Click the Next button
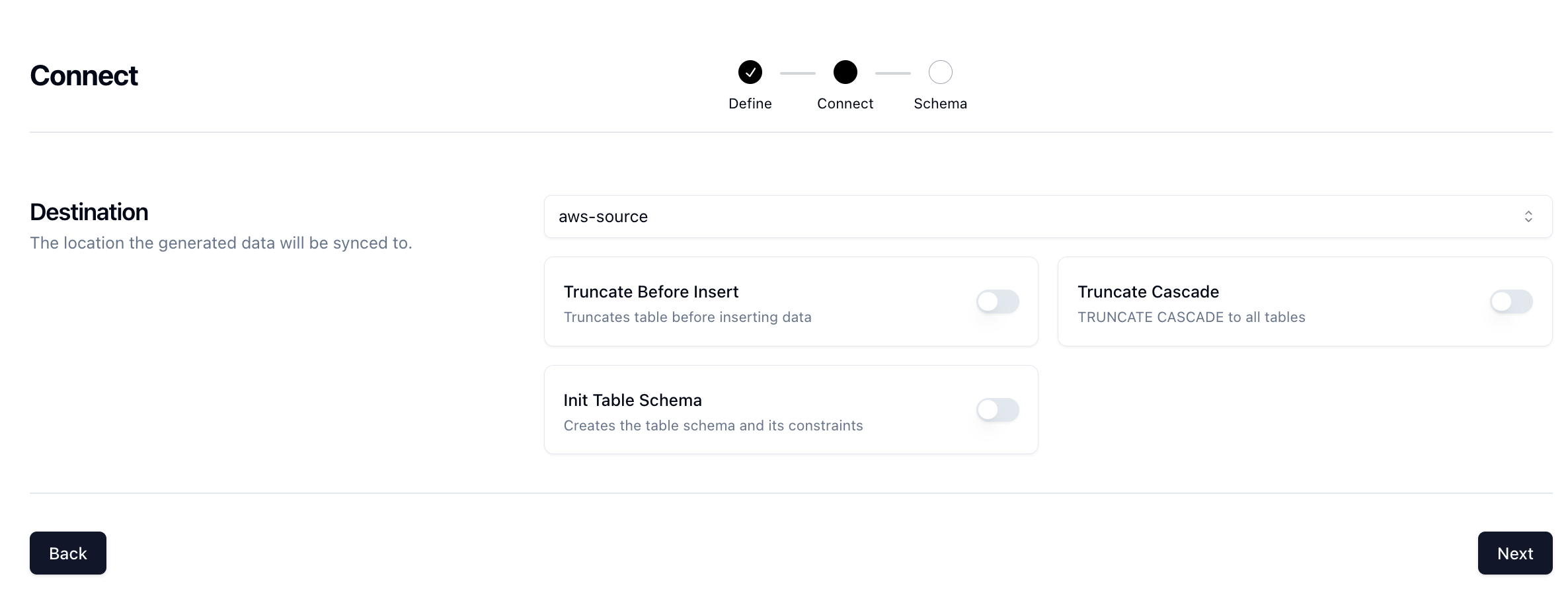 1514,553
